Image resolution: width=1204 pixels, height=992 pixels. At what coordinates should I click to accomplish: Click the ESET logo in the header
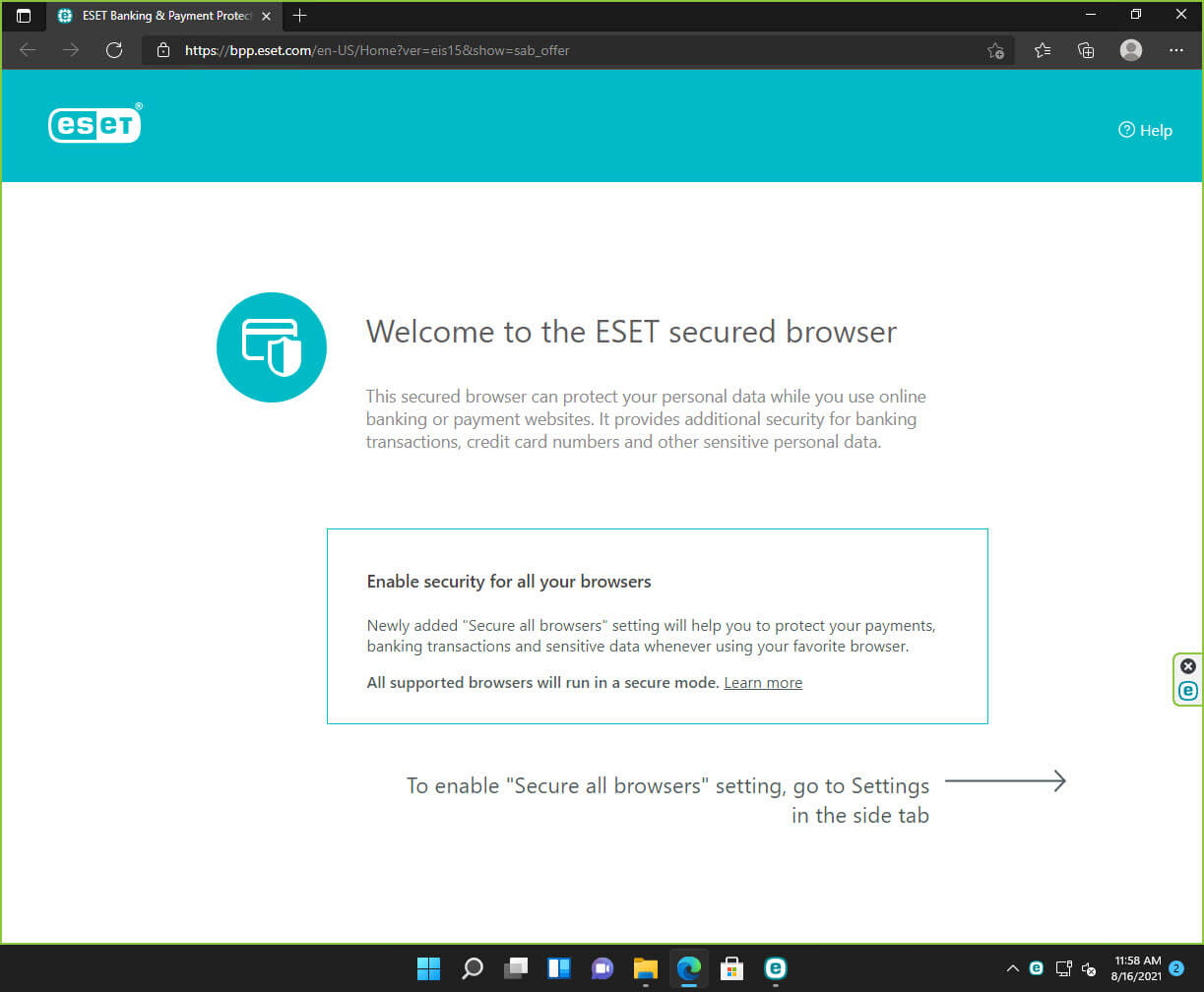pyautogui.click(x=95, y=123)
